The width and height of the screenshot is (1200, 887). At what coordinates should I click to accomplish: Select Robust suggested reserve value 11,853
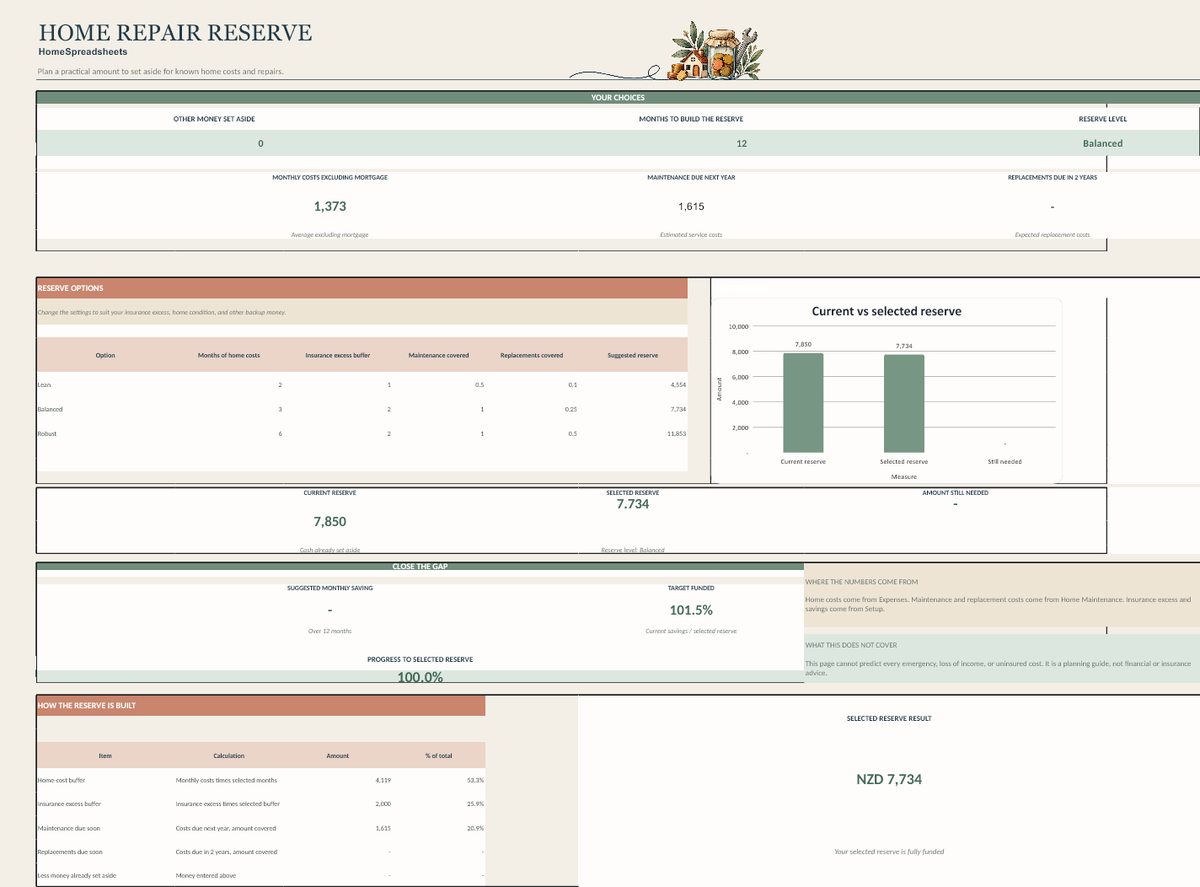(x=675, y=433)
